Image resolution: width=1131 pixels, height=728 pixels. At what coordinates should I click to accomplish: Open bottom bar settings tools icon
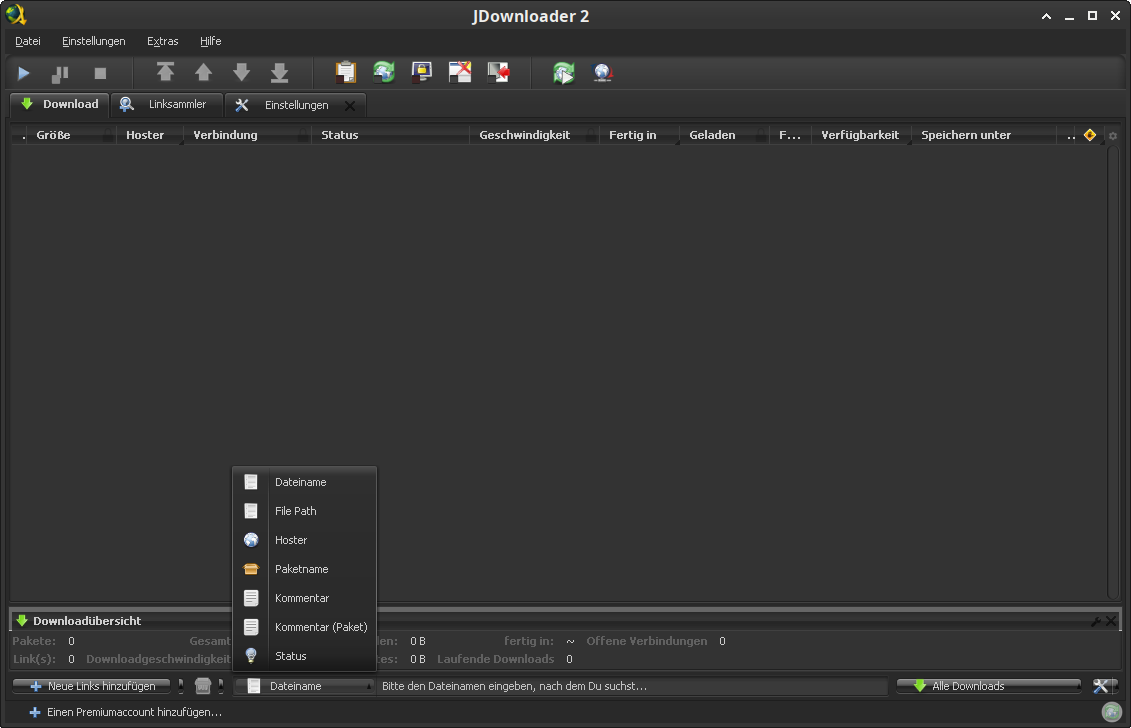tap(1101, 686)
